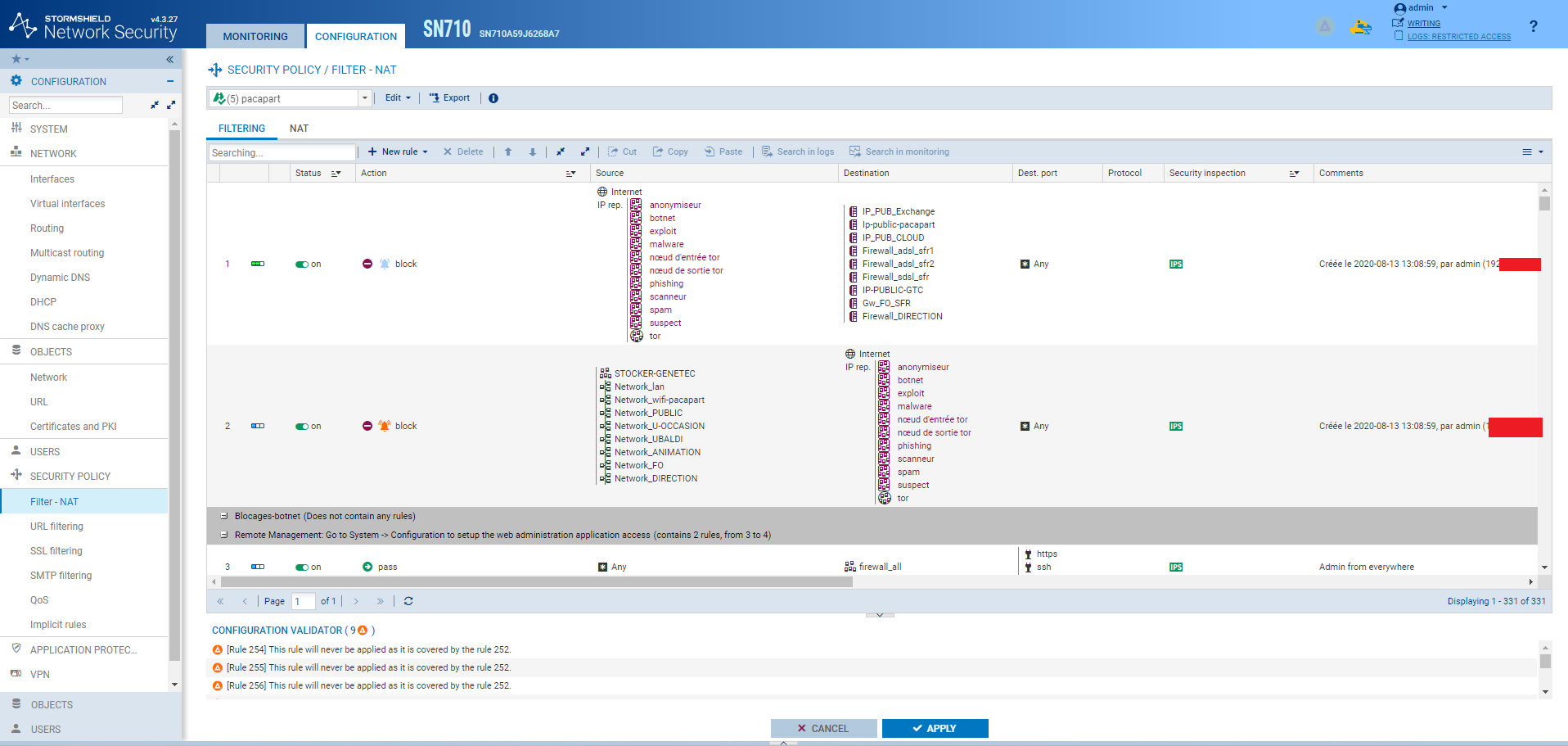
Task: Expand the Blocages-botnet rule group
Action: [224, 517]
